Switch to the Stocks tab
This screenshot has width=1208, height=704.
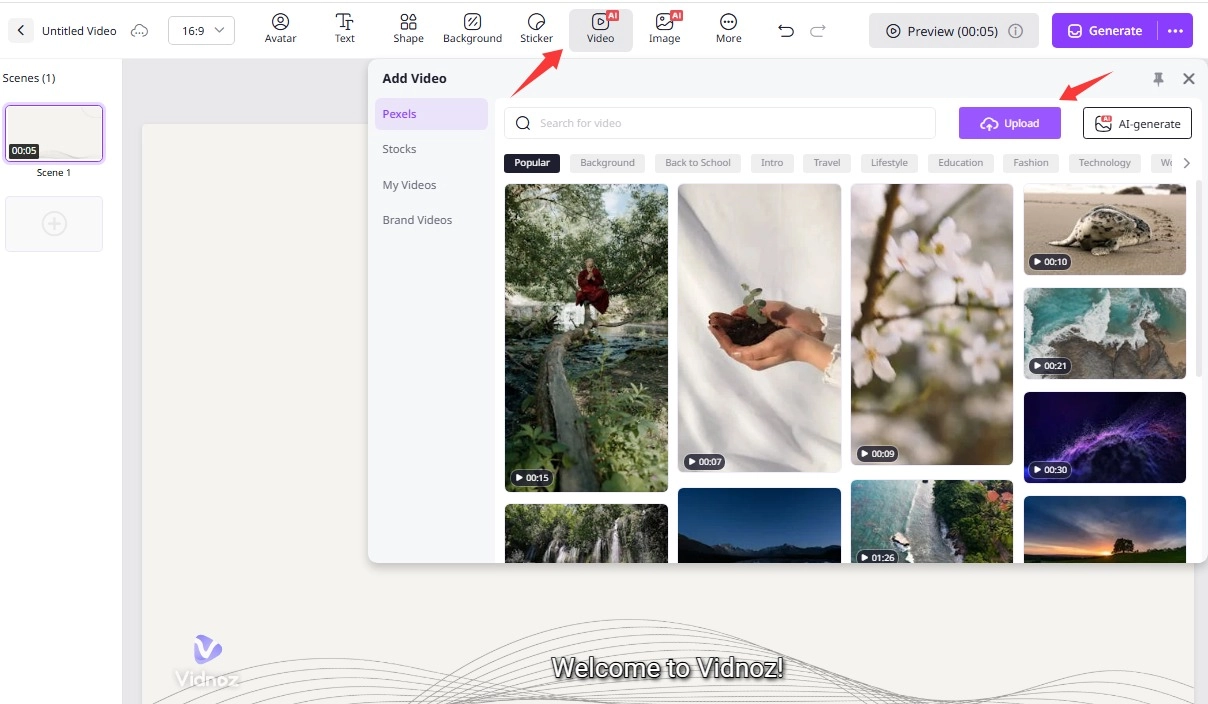point(399,149)
